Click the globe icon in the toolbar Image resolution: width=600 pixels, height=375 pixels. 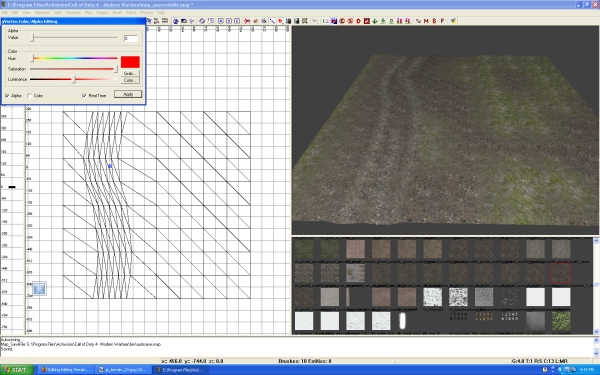pyautogui.click(x=176, y=21)
